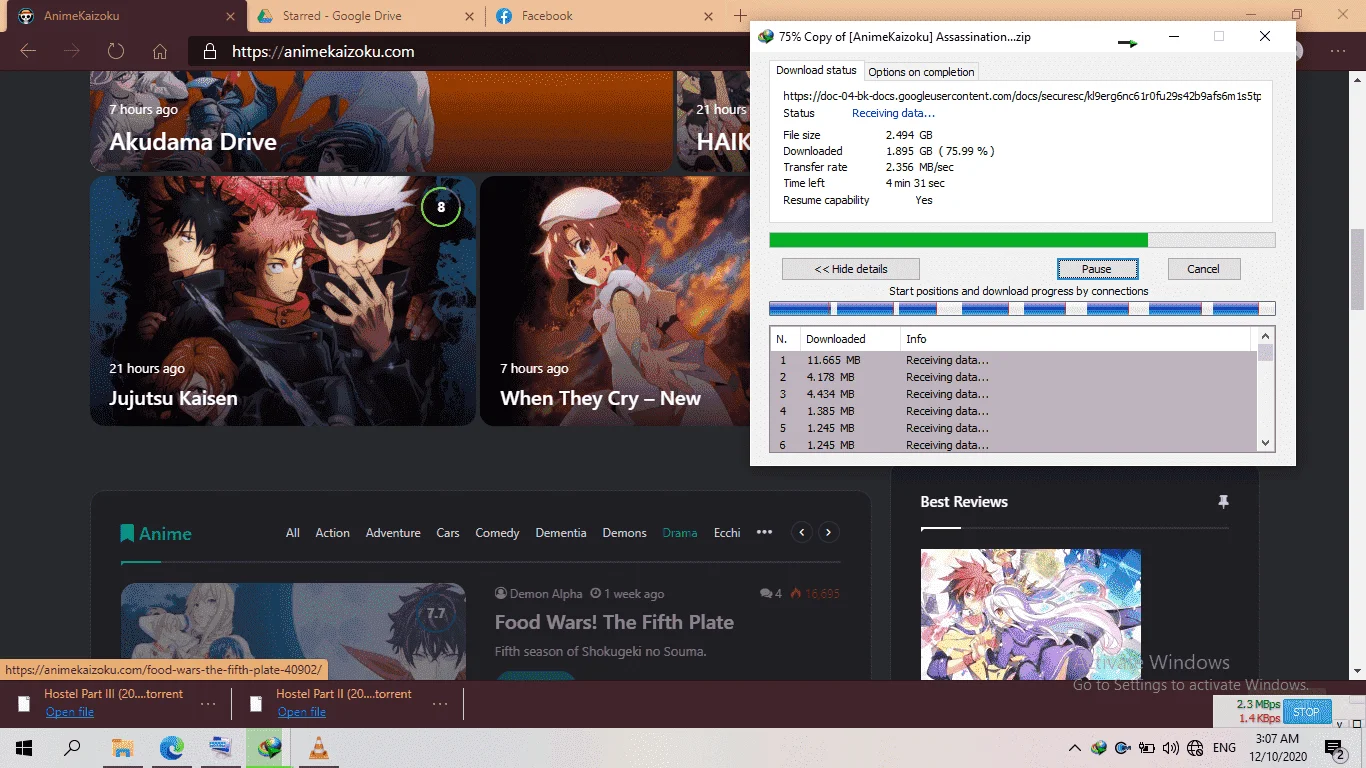The image size is (1366, 768).
Task: Open taskbar search
Action: coord(72,748)
